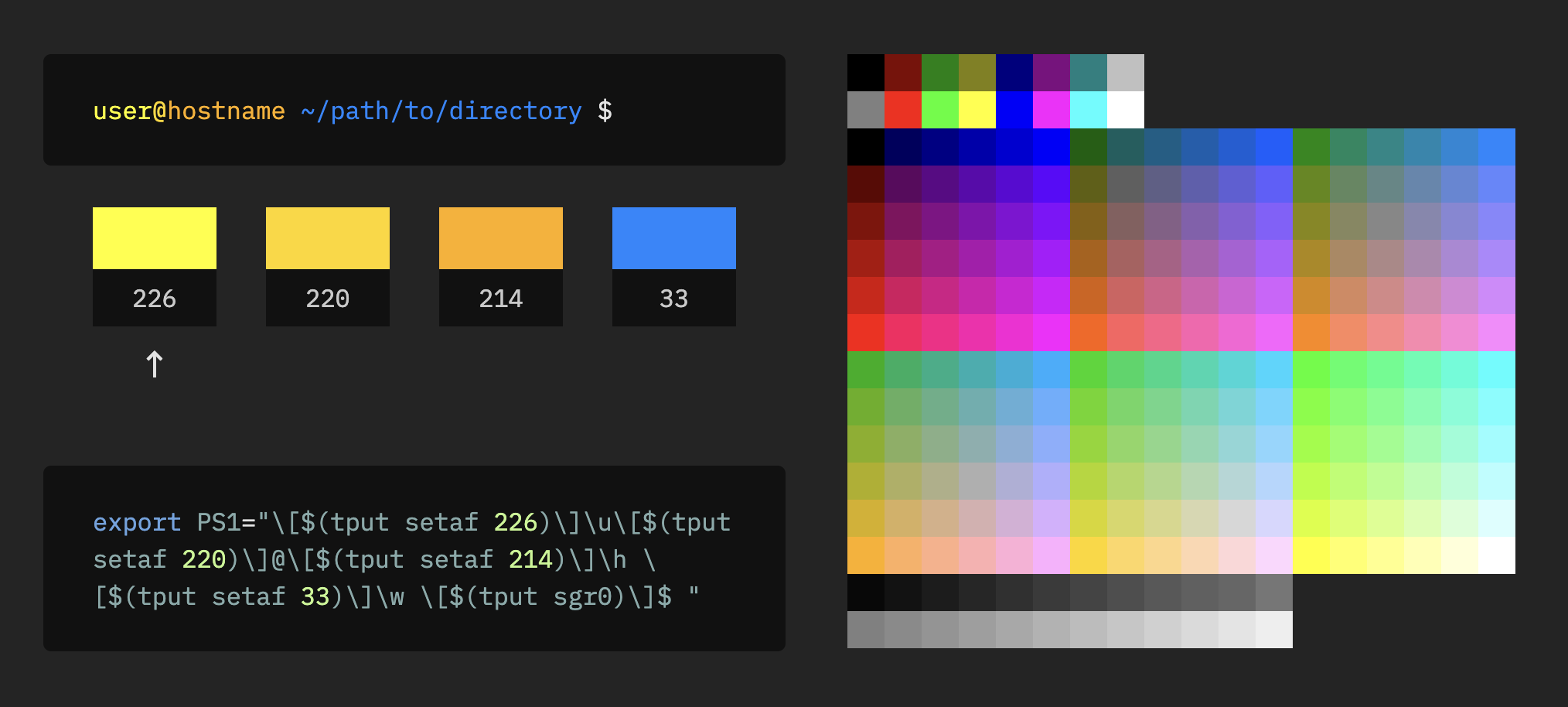This screenshot has height=707, width=1568.
Task: Select the blue swatch labeled 33
Action: point(674,238)
